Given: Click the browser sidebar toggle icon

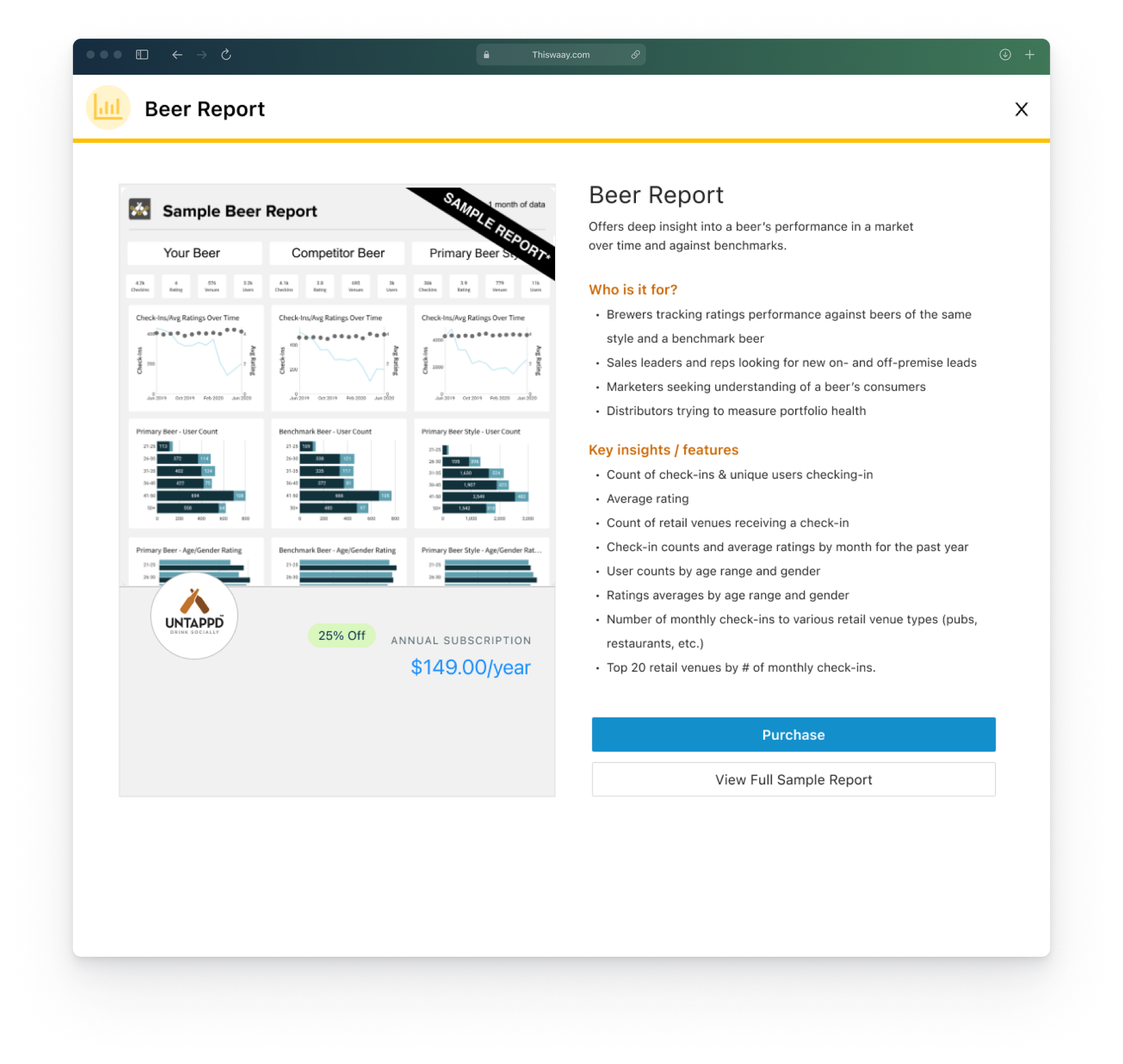Looking at the screenshot, I should [142, 55].
